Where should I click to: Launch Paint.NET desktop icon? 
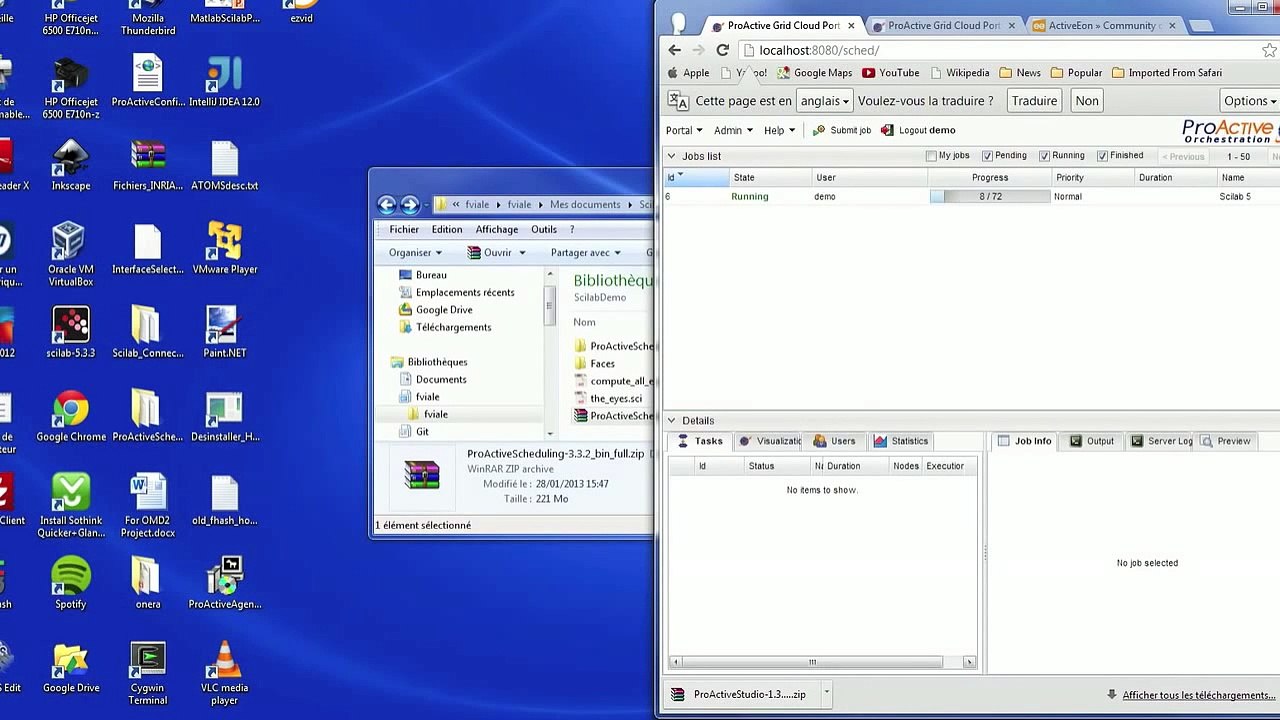[224, 333]
